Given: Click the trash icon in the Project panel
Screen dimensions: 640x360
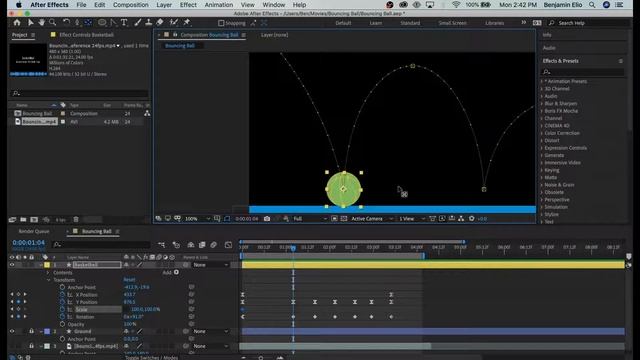Looking at the screenshot, I should click(x=76, y=220).
